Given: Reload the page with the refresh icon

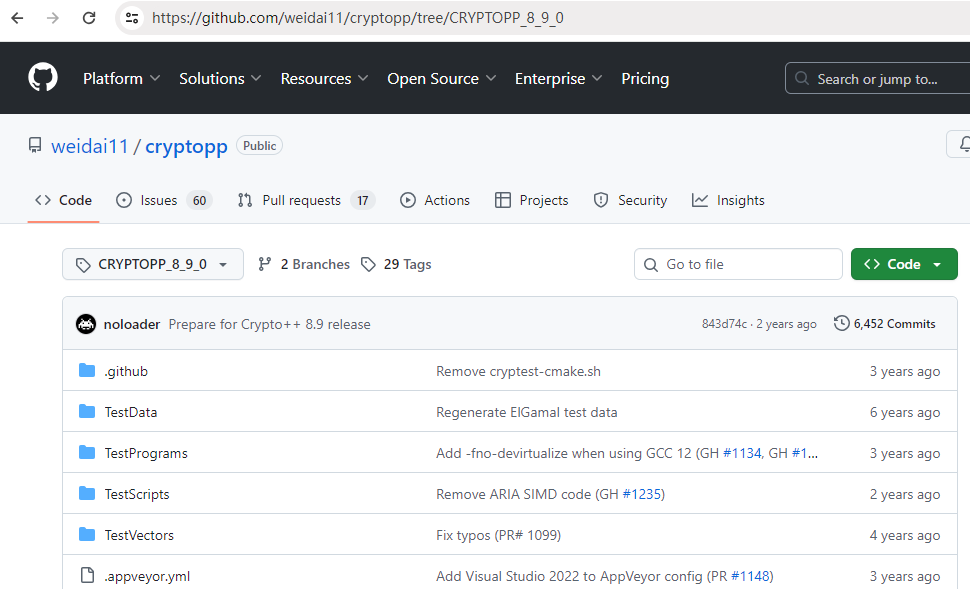Looking at the screenshot, I should [89, 18].
